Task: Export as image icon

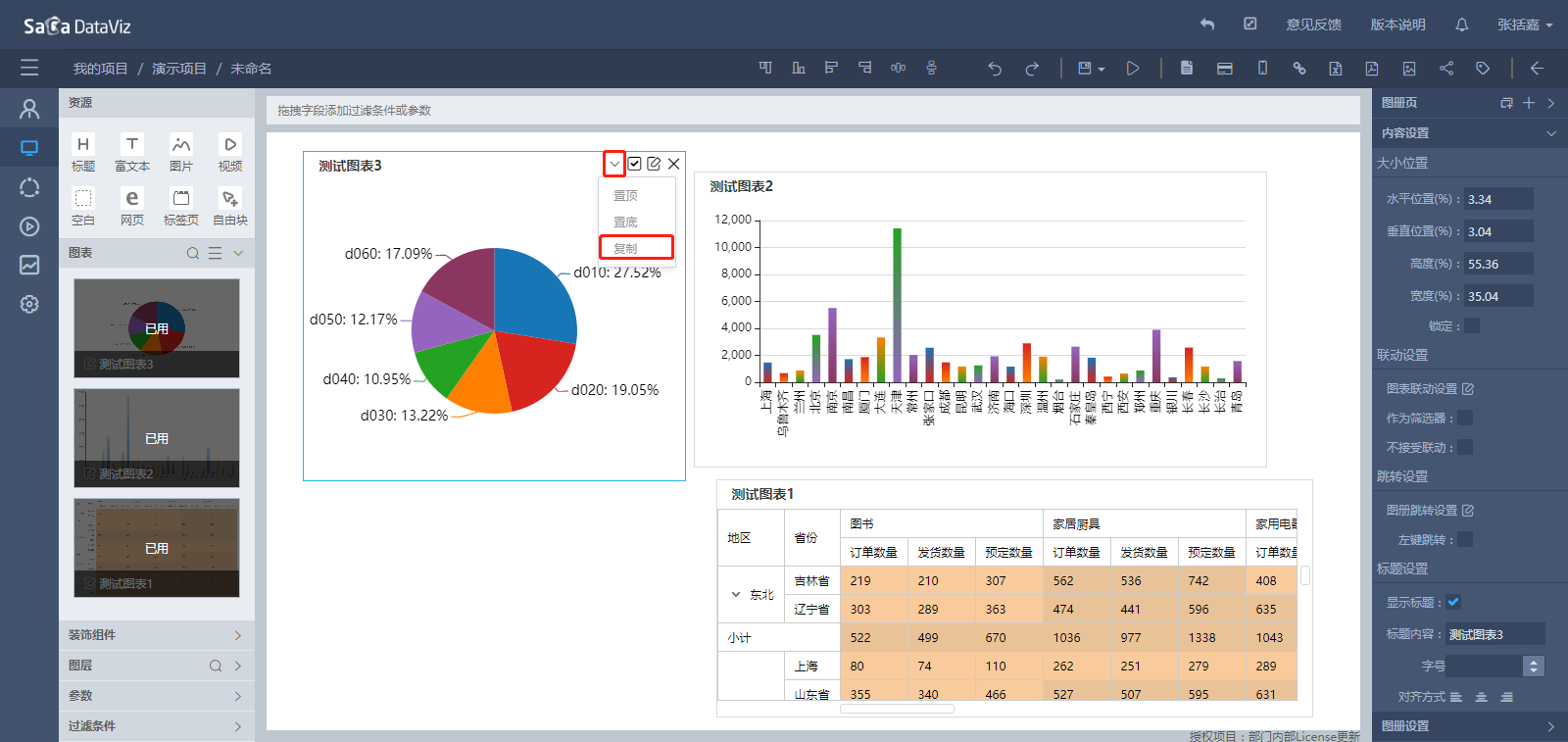Action: tap(1409, 69)
